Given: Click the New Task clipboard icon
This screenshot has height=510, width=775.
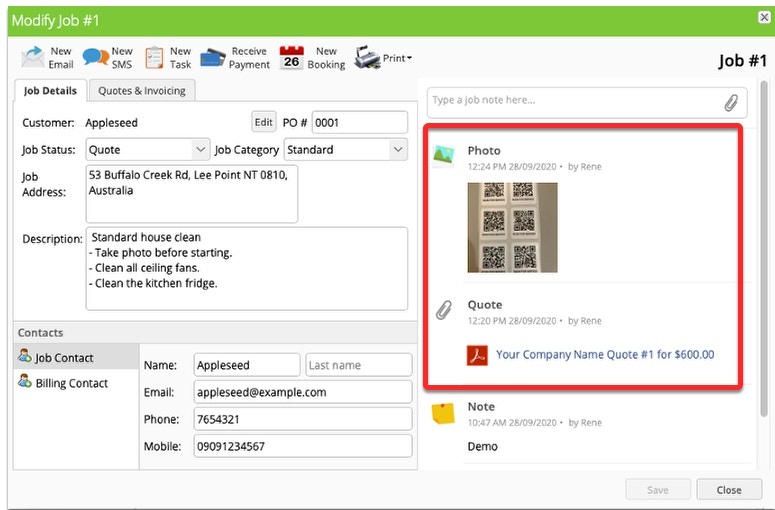Looking at the screenshot, I should pyautogui.click(x=154, y=58).
